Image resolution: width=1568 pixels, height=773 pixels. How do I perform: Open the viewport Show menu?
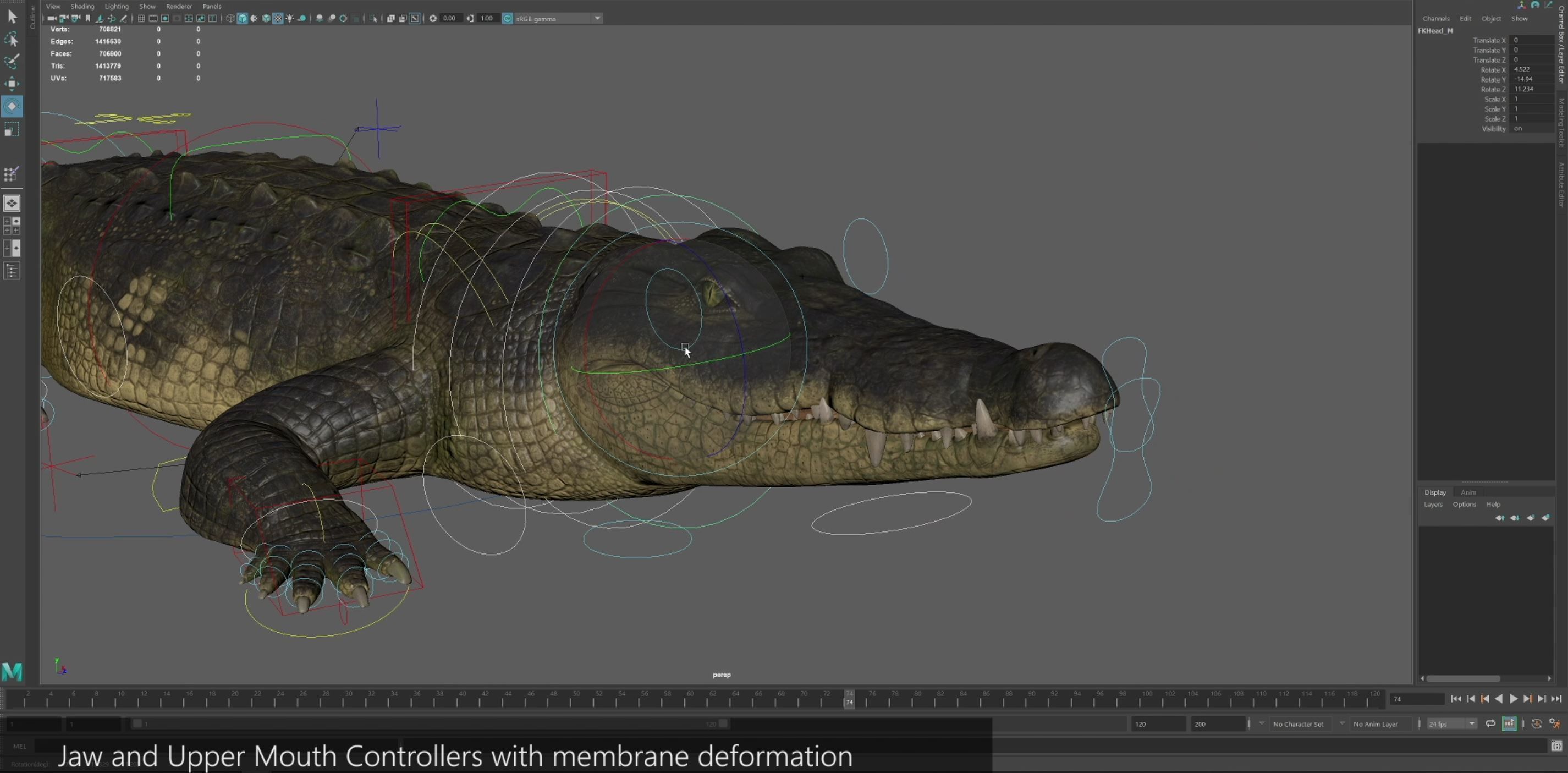[147, 6]
